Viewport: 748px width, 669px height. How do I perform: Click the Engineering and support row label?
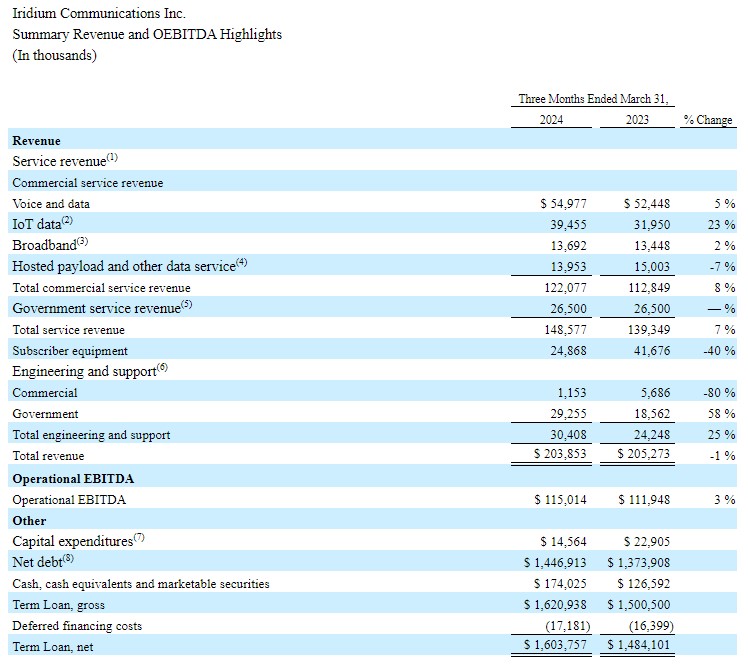pyautogui.click(x=84, y=372)
